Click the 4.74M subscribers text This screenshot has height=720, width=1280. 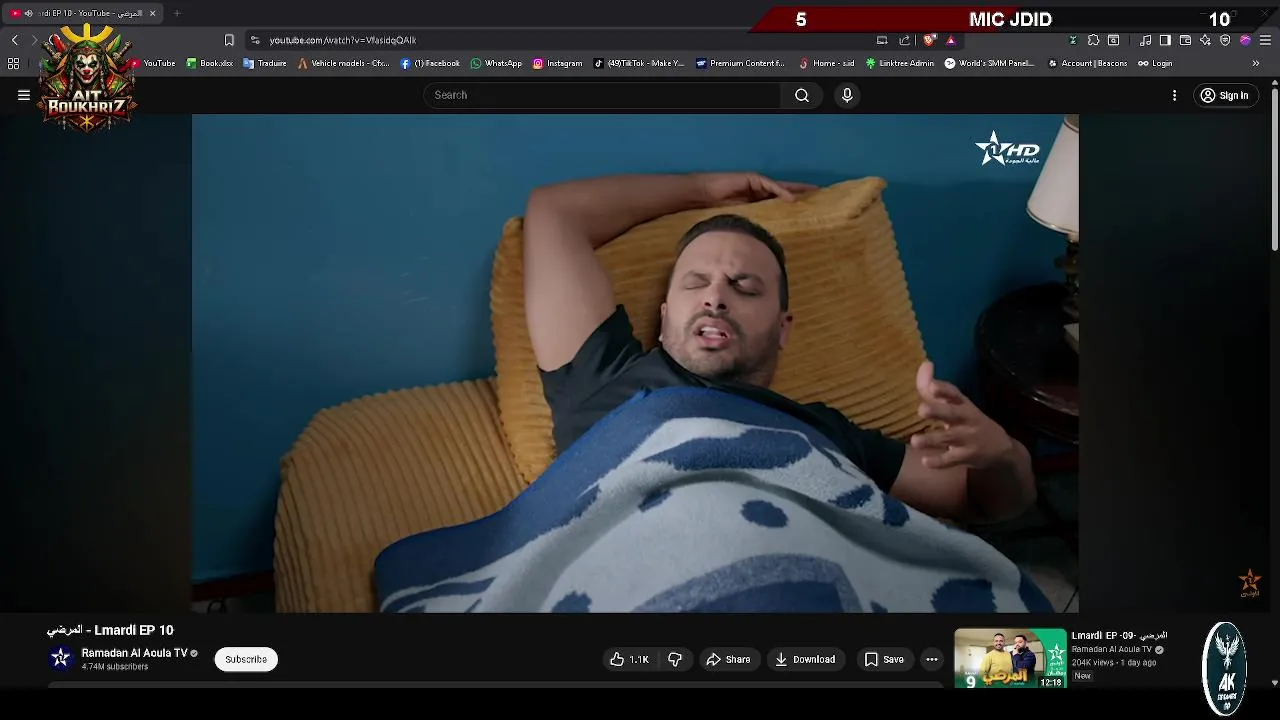(x=115, y=667)
